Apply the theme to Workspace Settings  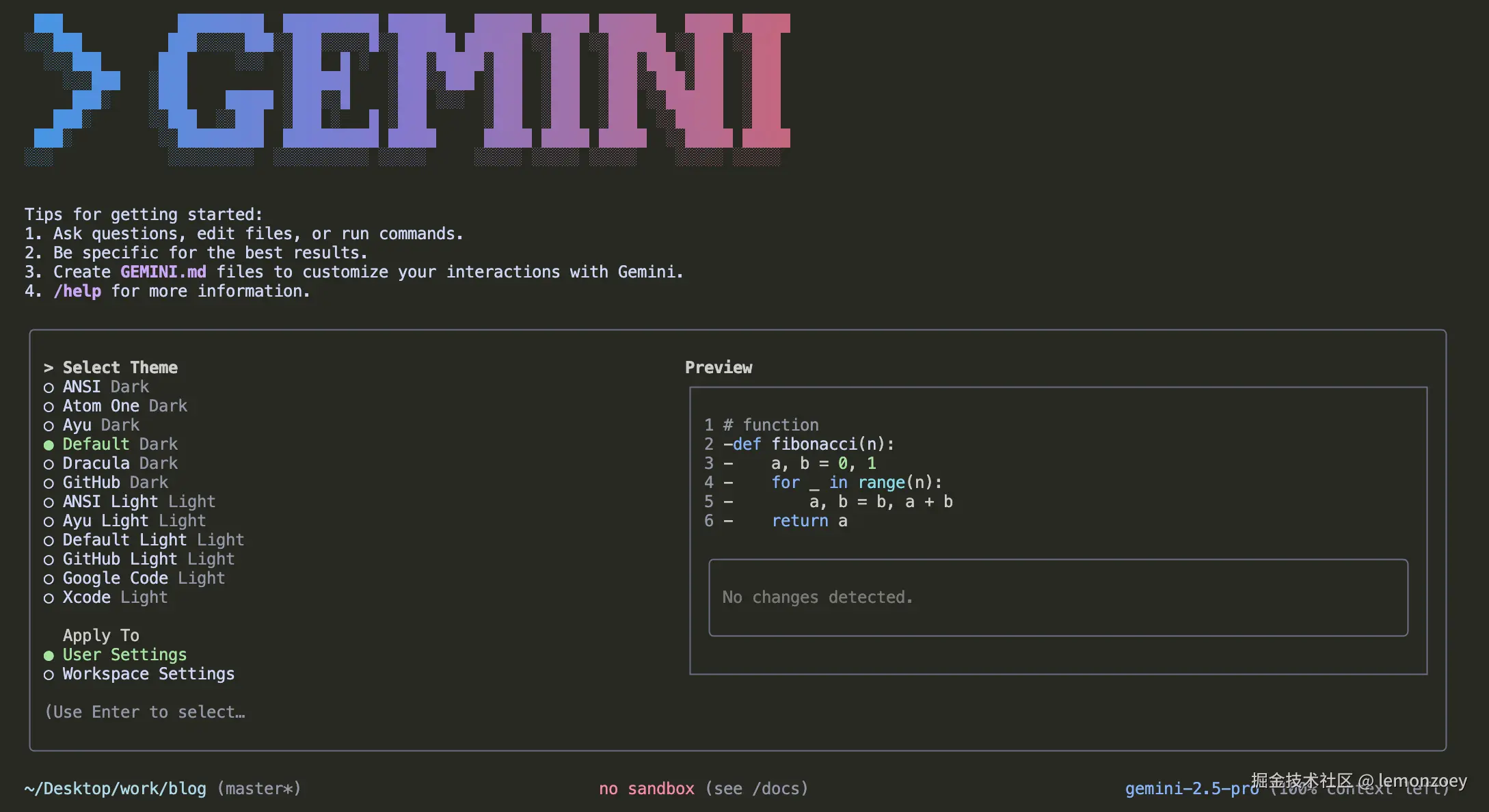tap(148, 674)
